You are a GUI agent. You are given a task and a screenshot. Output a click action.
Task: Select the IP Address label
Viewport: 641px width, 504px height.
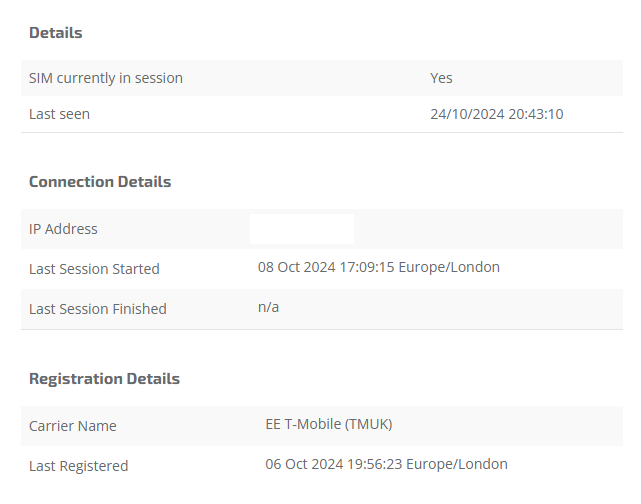pos(63,229)
